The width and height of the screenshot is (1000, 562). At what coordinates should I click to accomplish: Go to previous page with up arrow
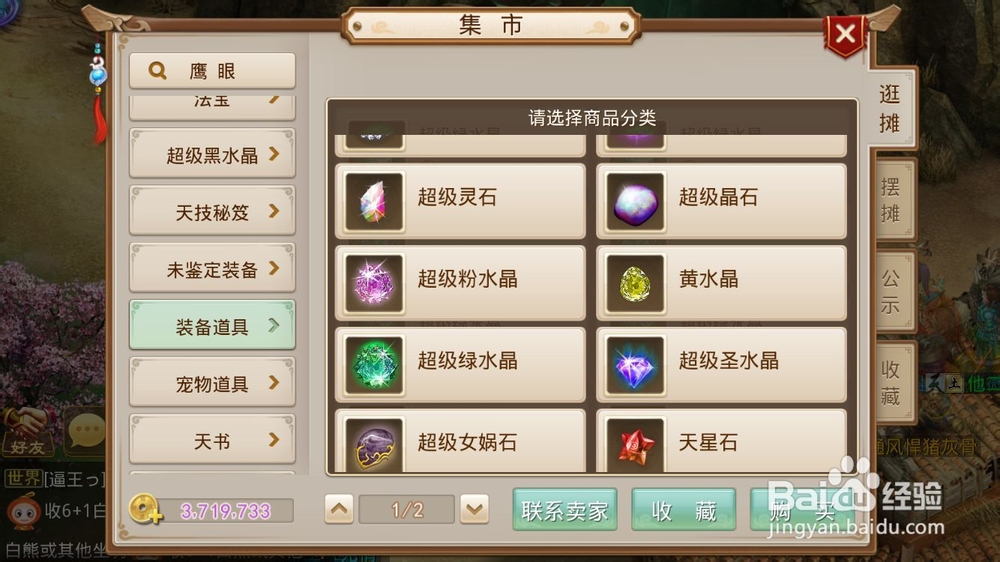pyautogui.click(x=339, y=509)
